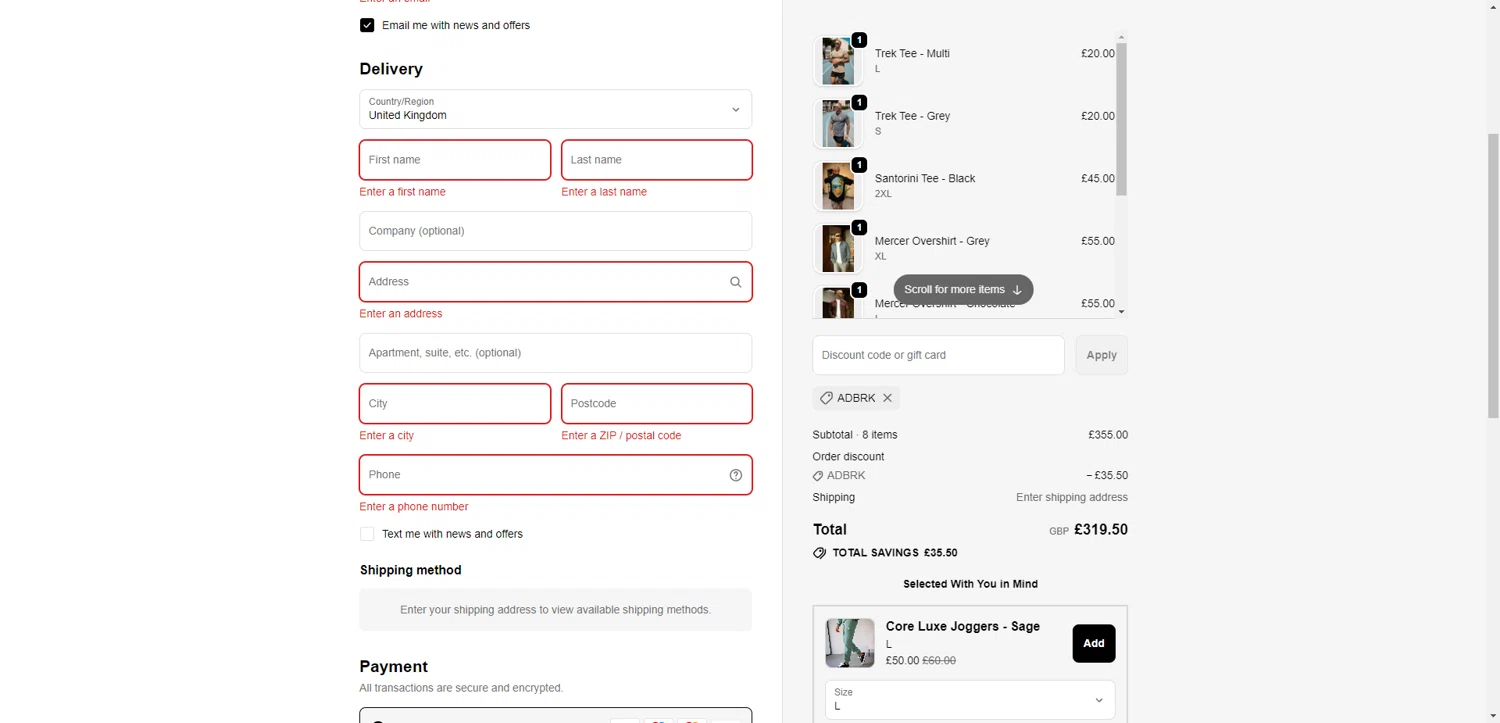Viewport: 1500px width, 723px height.
Task: Click the order list scroll-down arrow
Action: click(1121, 312)
